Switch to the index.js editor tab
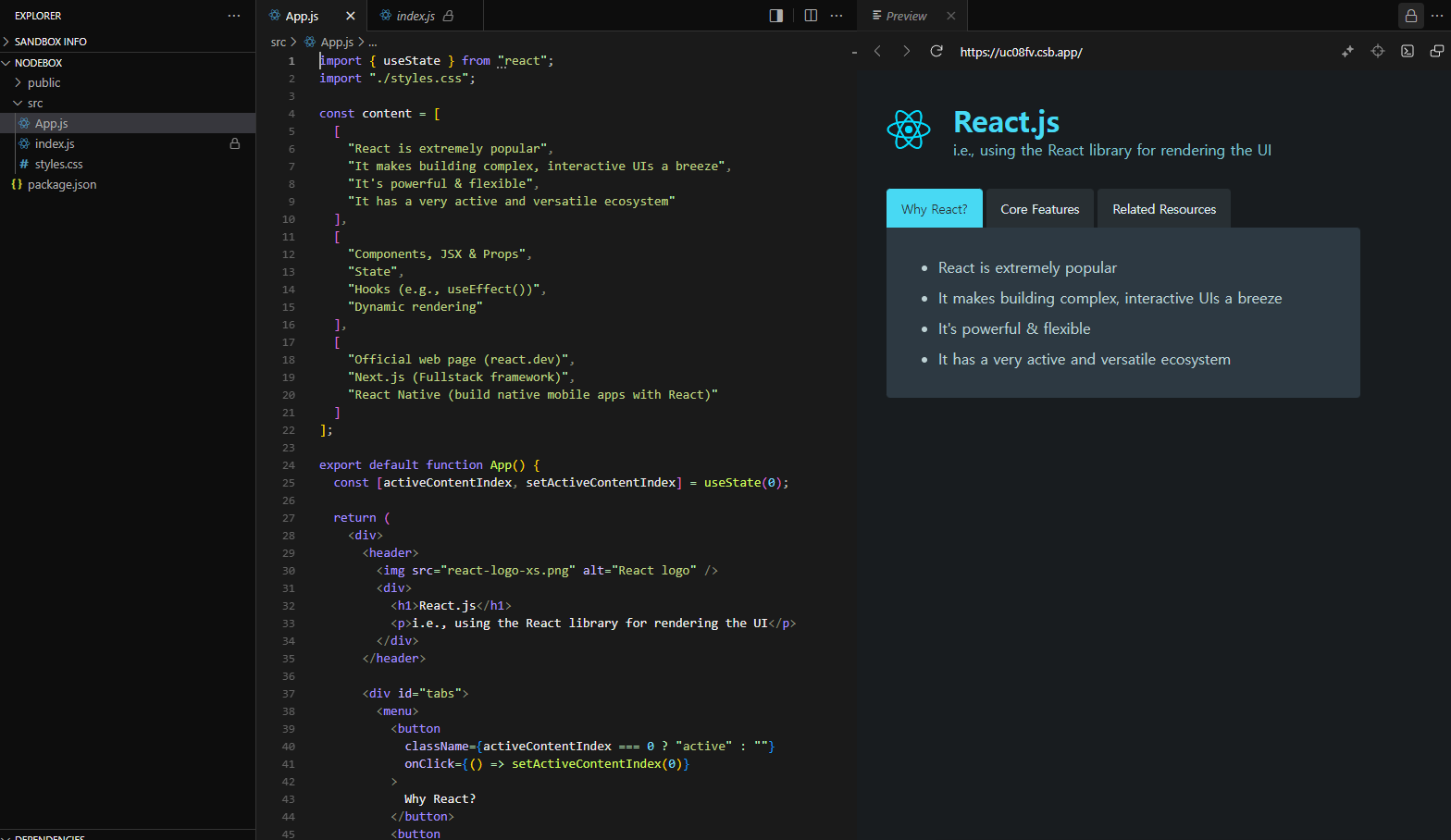Viewport: 1451px width, 840px height. pos(415,16)
